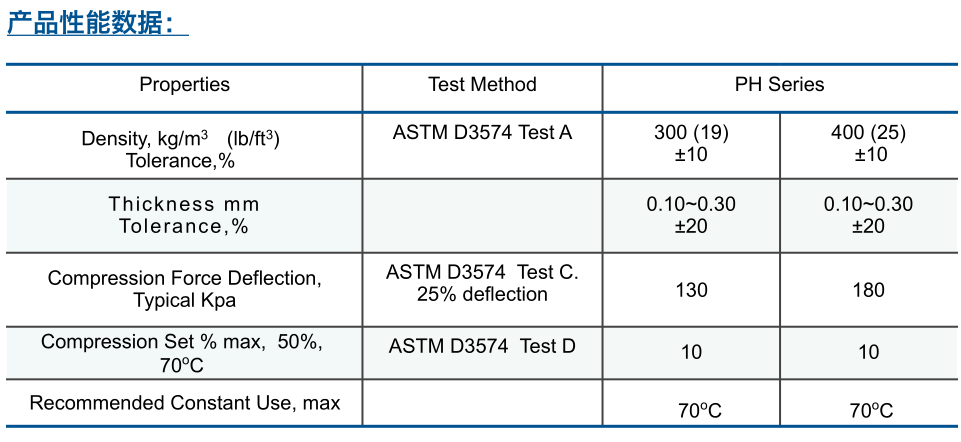The width and height of the screenshot is (961, 442).
Task: Select the Properties column header
Action: (x=184, y=85)
